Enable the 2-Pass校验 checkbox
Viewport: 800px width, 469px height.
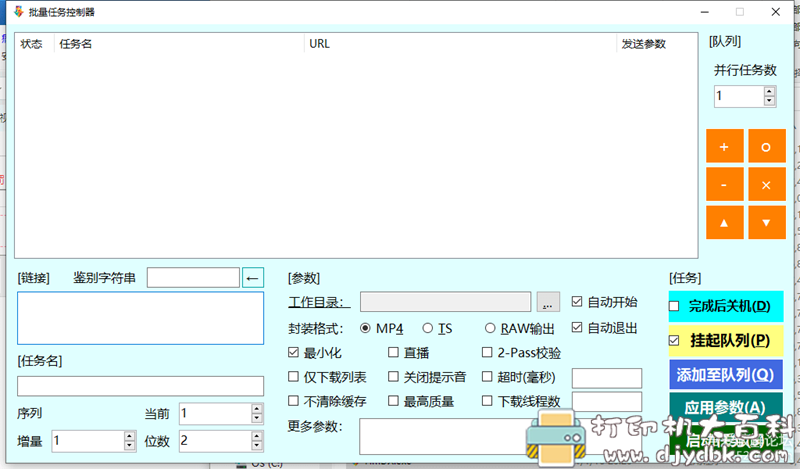(487, 352)
